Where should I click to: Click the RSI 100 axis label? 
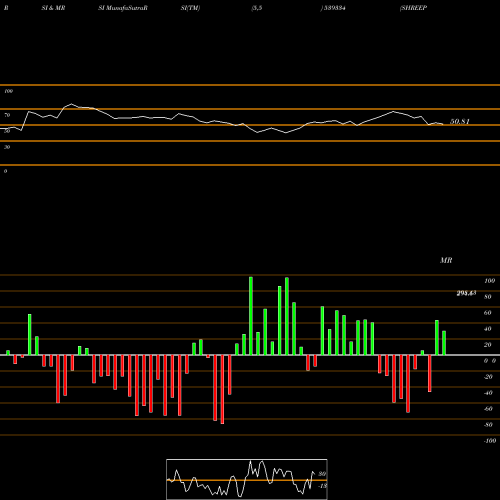pos(8,91)
